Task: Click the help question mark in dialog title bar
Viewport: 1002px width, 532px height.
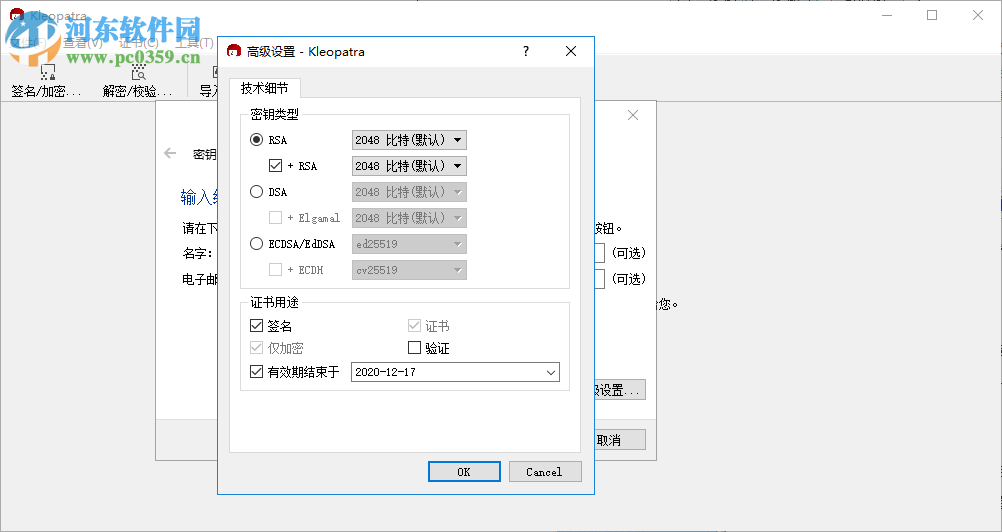Action: click(526, 51)
